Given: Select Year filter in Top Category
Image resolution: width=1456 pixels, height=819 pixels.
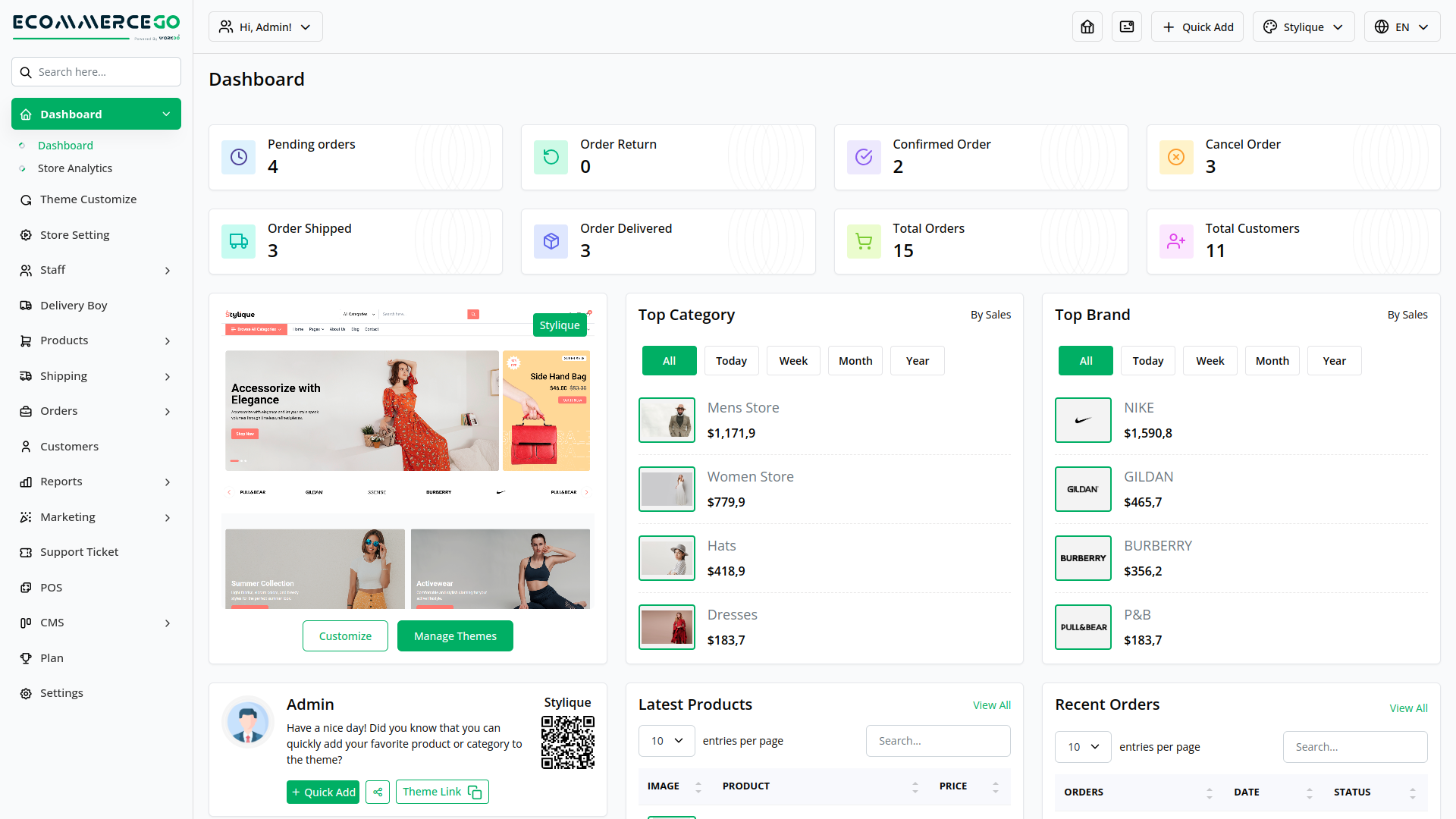Looking at the screenshot, I should (x=917, y=360).
